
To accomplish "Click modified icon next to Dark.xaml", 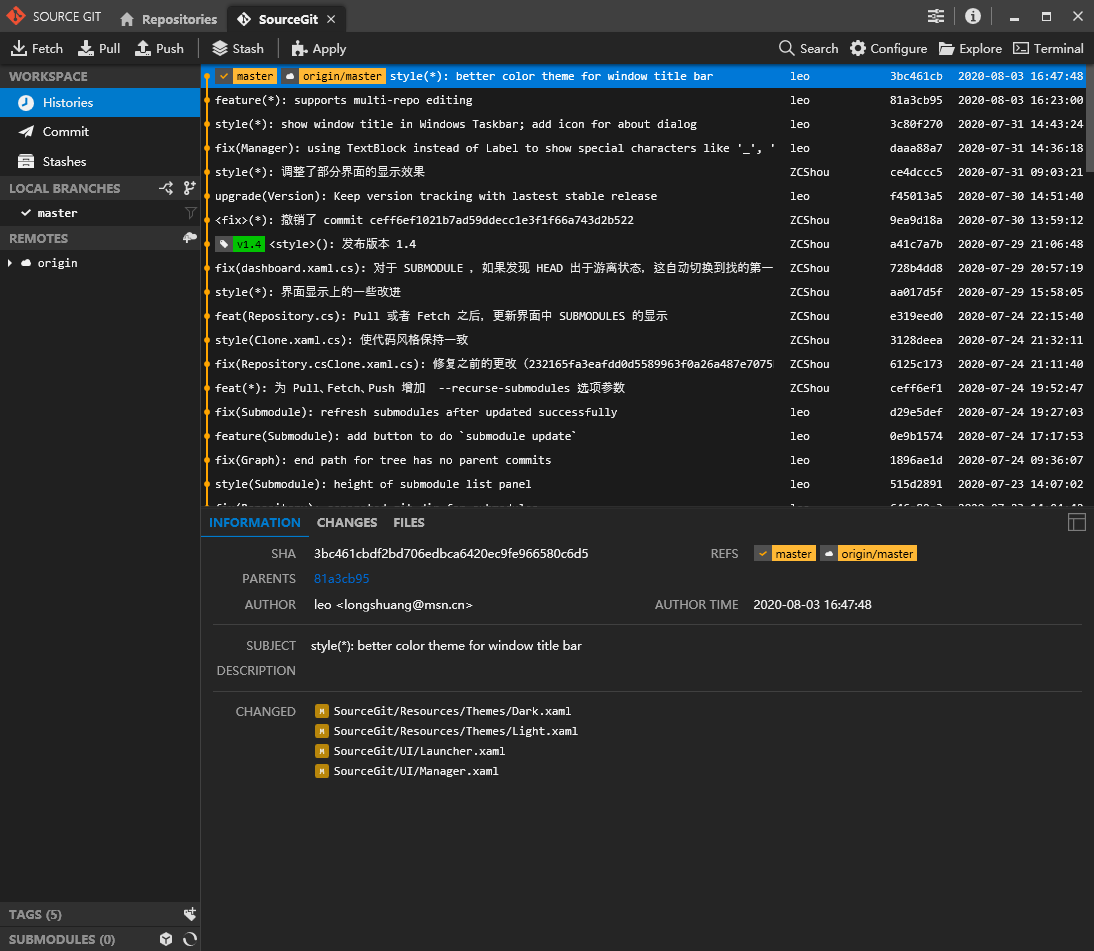I will pyautogui.click(x=322, y=711).
